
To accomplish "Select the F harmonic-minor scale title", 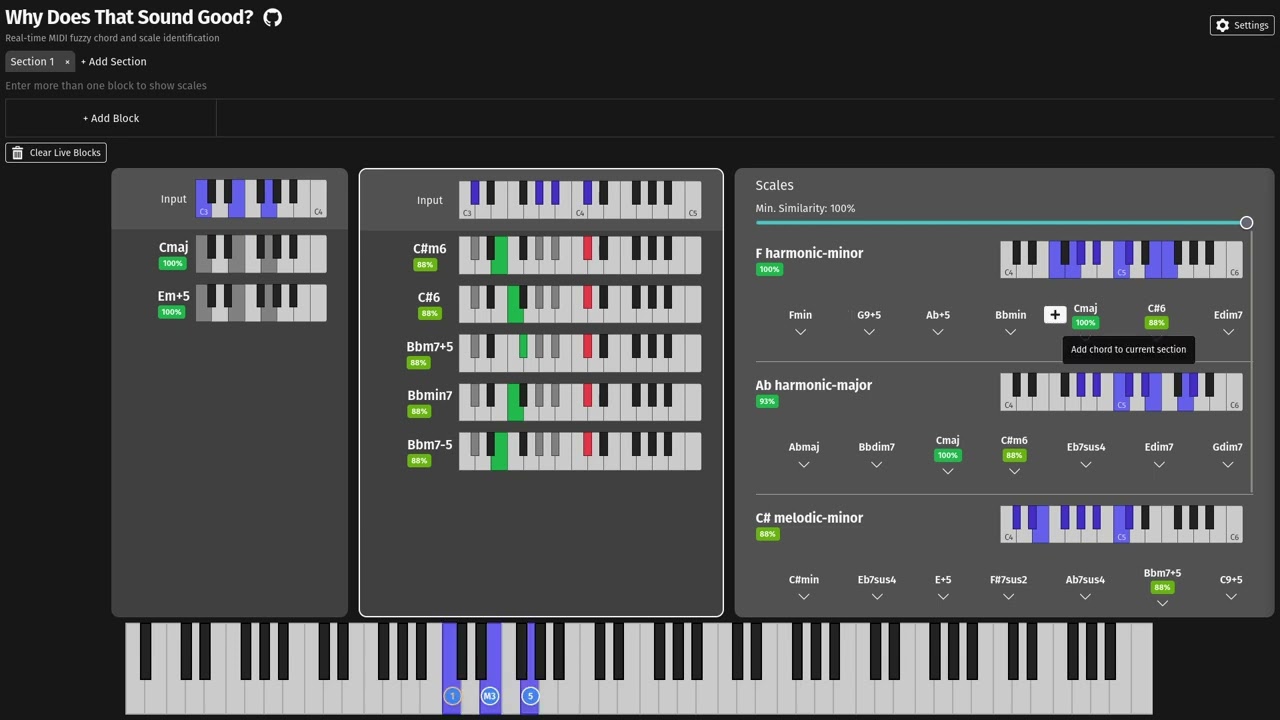I will click(809, 253).
